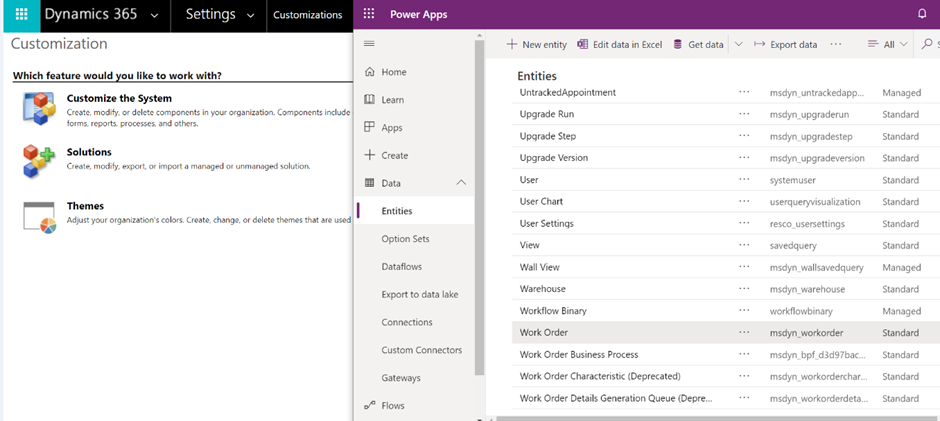Open the Get data dropdown arrow
940x421 pixels.
(x=739, y=44)
